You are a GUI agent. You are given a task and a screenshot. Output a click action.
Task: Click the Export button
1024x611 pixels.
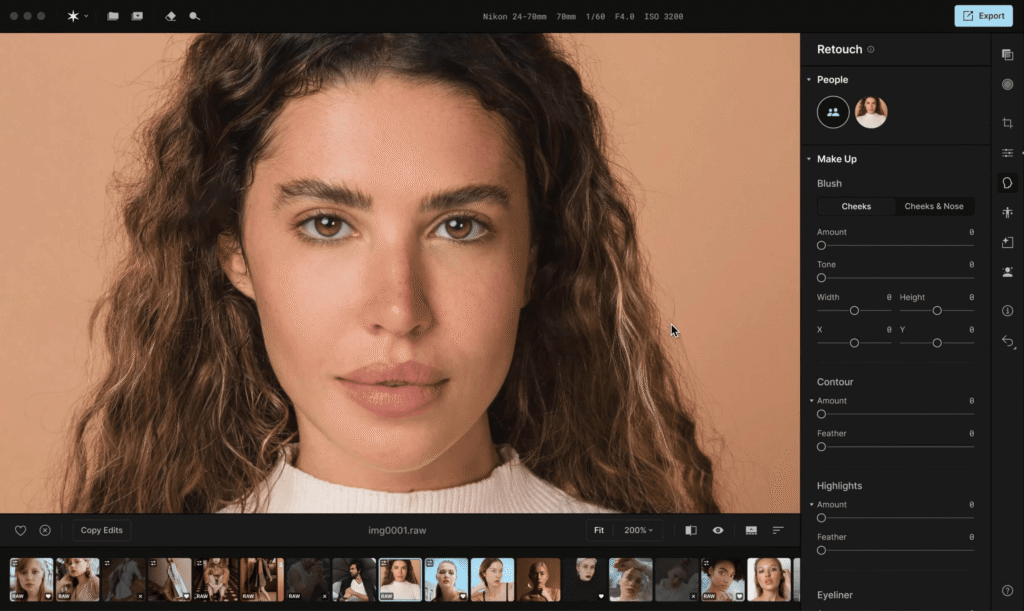[x=983, y=15]
